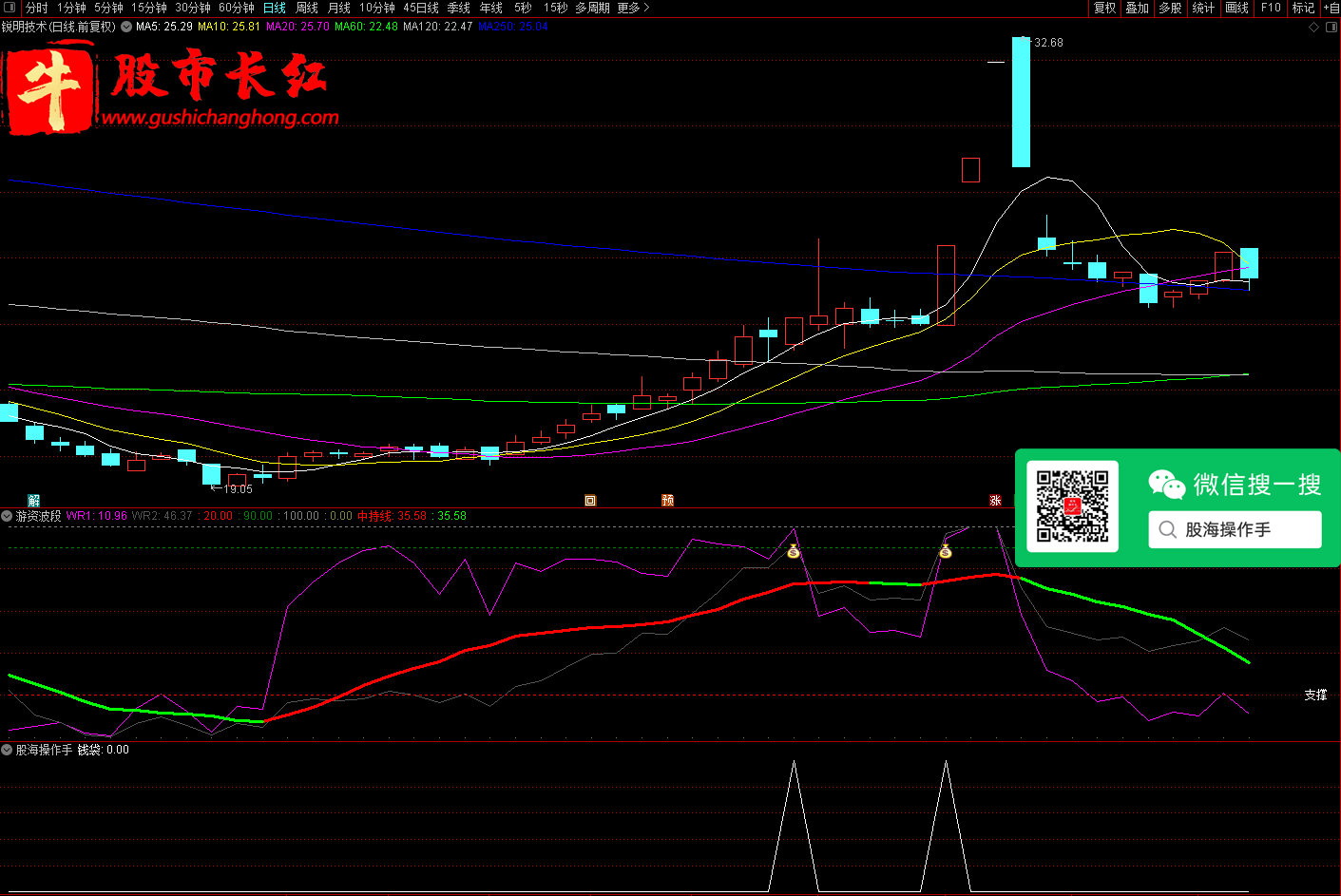The width and height of the screenshot is (1341, 896).
Task: Switch to 月线 monthly chart
Action: point(339,8)
